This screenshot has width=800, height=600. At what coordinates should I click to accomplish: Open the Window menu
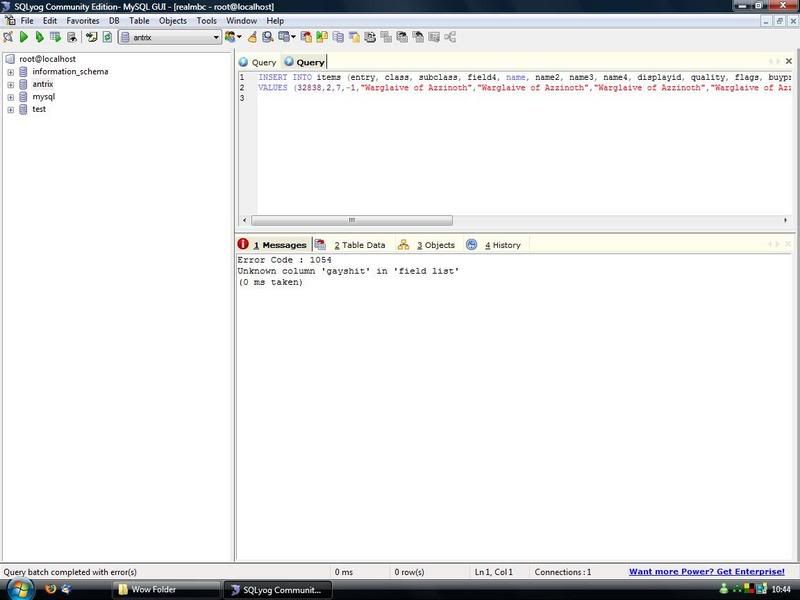pyautogui.click(x=241, y=21)
